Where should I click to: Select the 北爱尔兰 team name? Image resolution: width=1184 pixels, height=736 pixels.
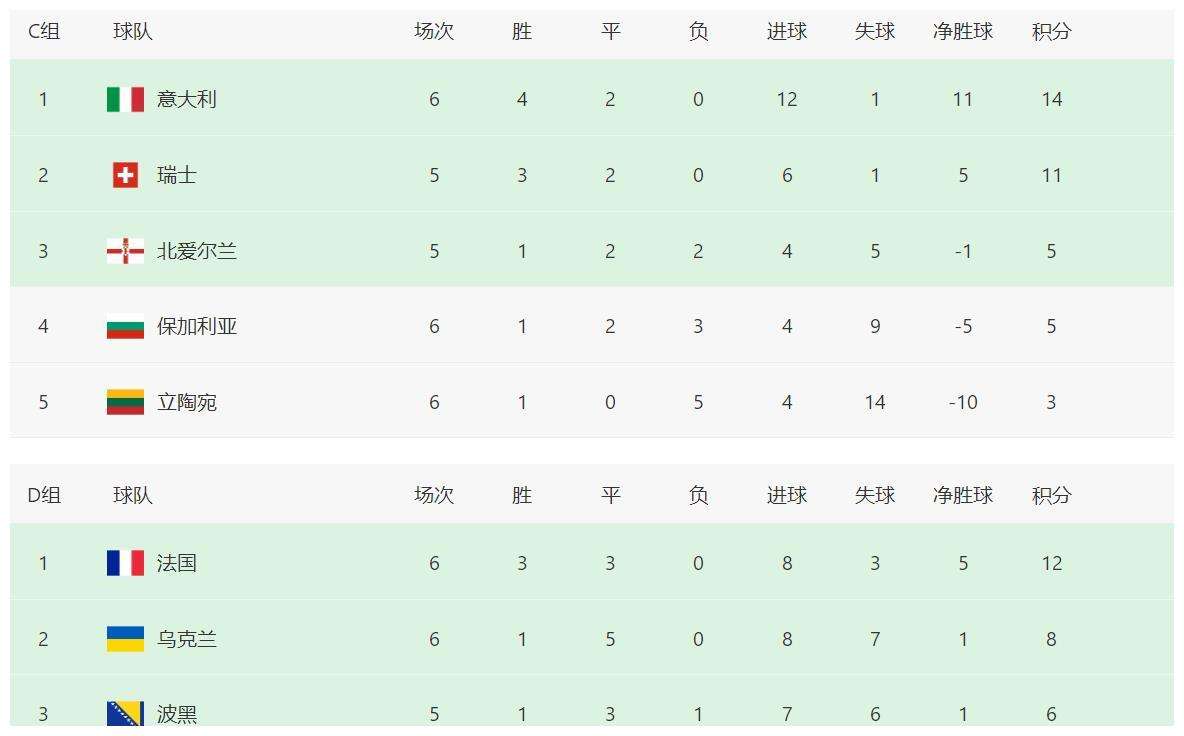[x=197, y=251]
